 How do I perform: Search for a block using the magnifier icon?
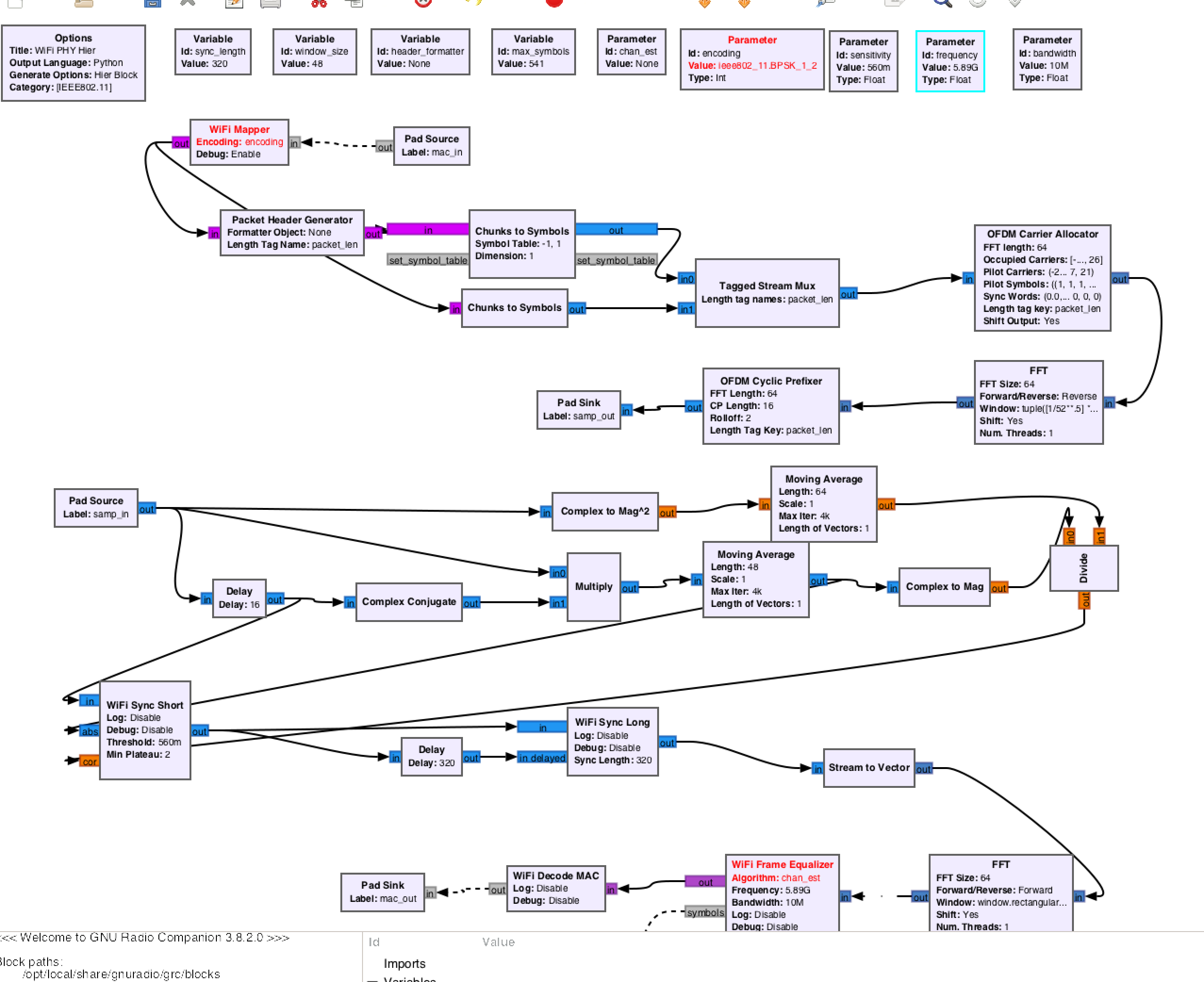click(942, 5)
